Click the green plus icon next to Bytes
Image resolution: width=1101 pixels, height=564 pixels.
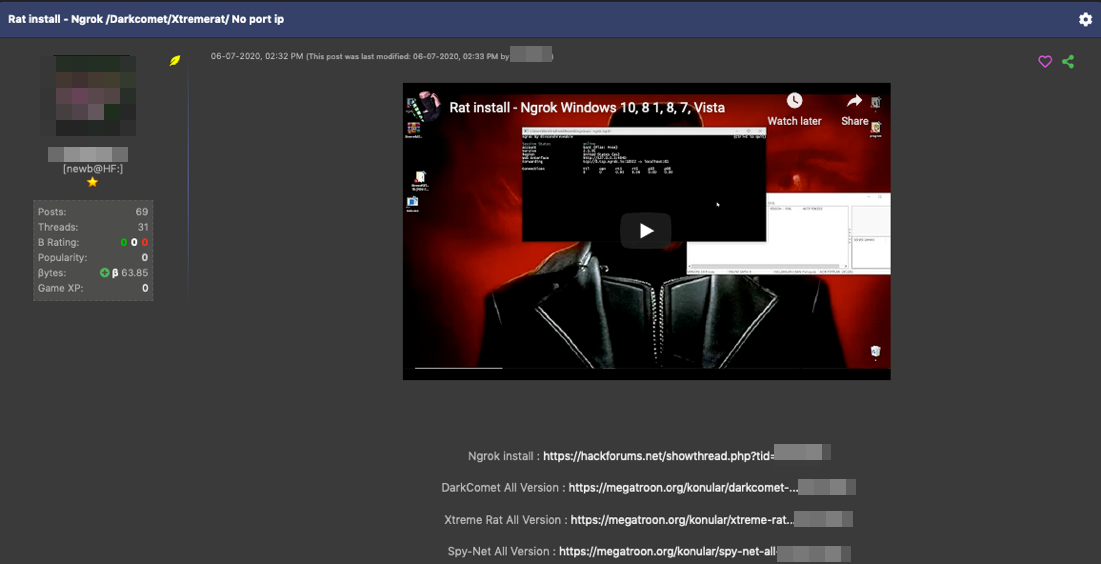pyautogui.click(x=105, y=273)
